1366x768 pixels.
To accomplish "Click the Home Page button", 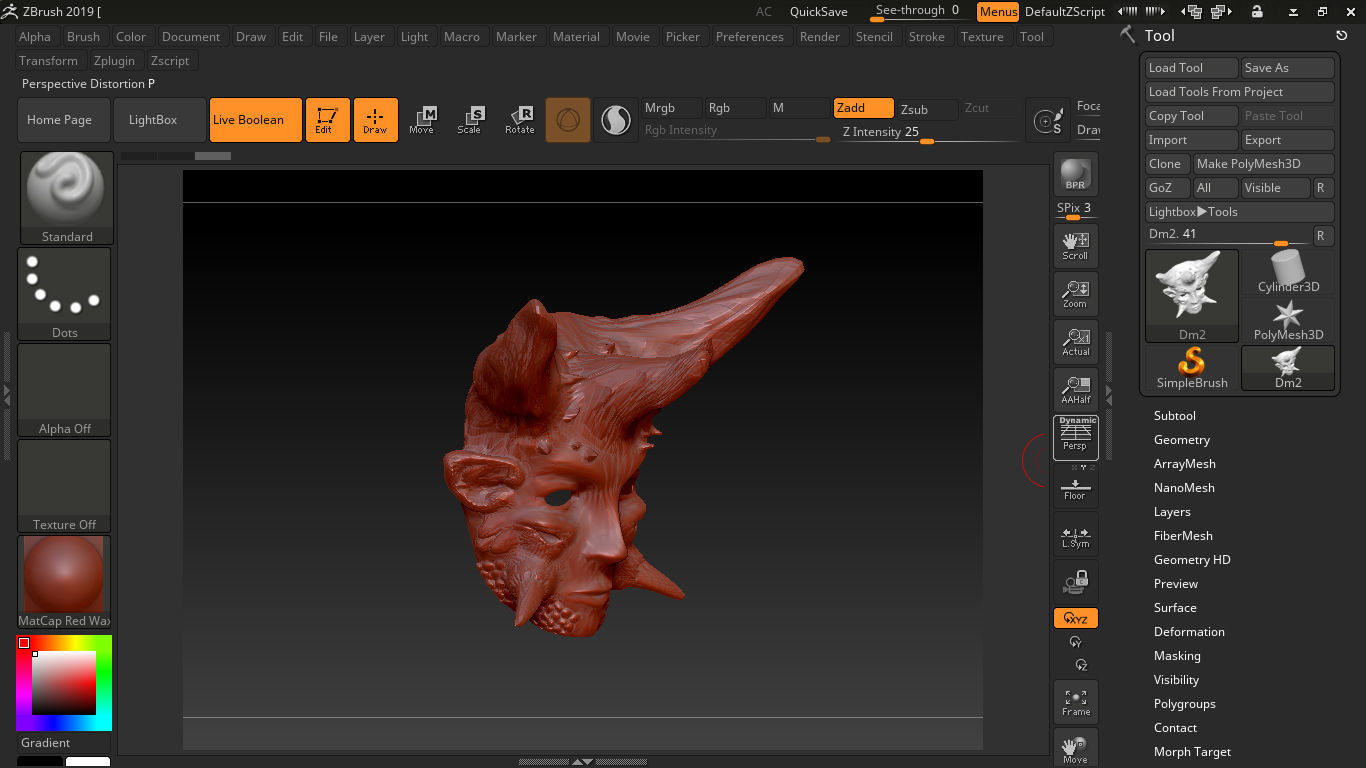I will [x=64, y=120].
